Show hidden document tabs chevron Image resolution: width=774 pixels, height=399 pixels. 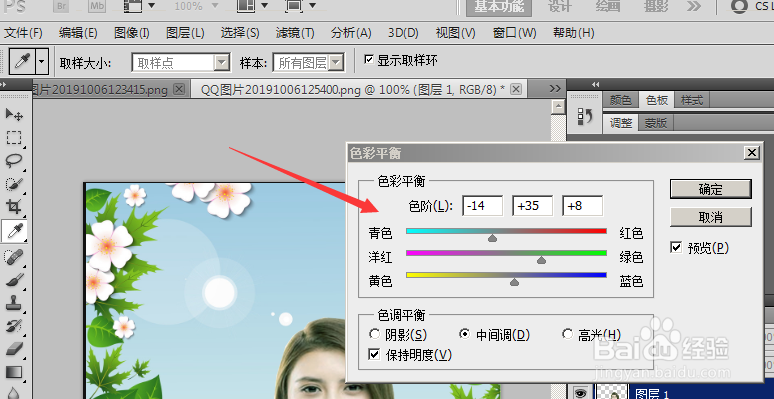pos(555,89)
